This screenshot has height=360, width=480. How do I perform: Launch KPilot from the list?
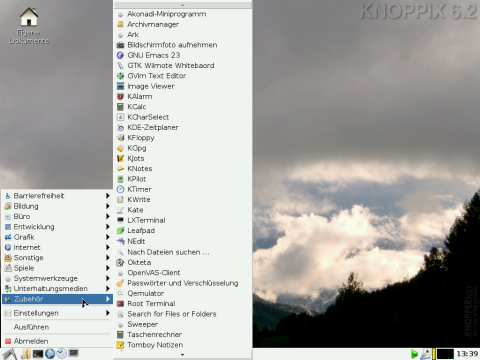click(183, 179)
